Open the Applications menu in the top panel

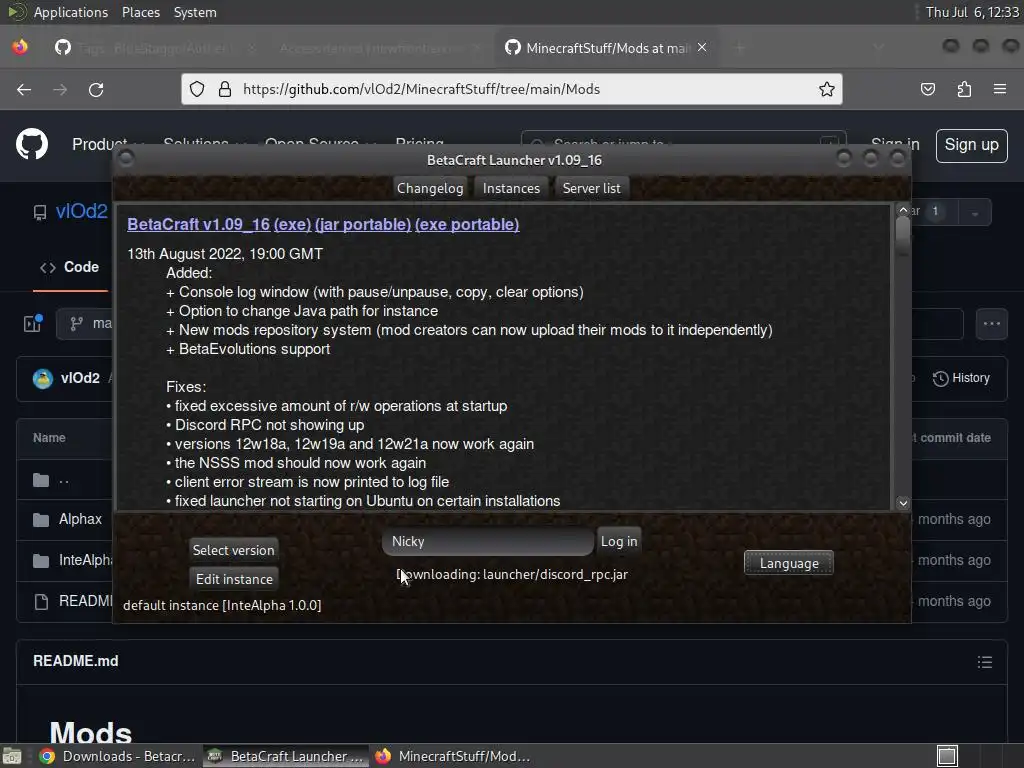click(71, 12)
